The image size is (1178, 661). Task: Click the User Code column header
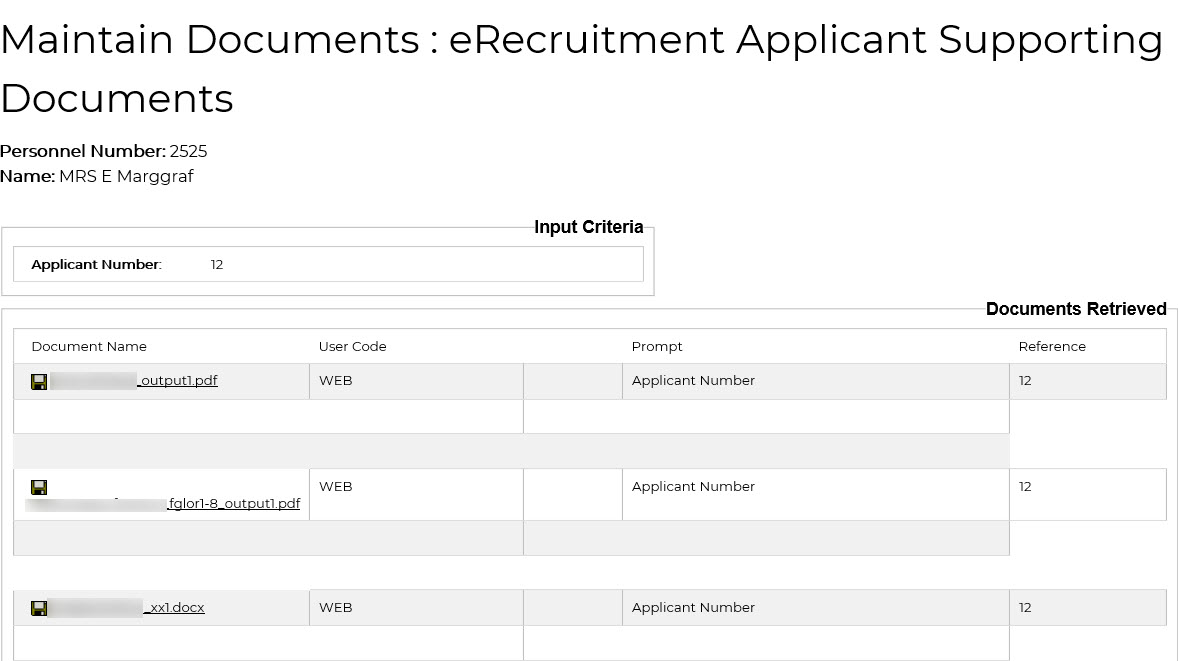(x=352, y=347)
